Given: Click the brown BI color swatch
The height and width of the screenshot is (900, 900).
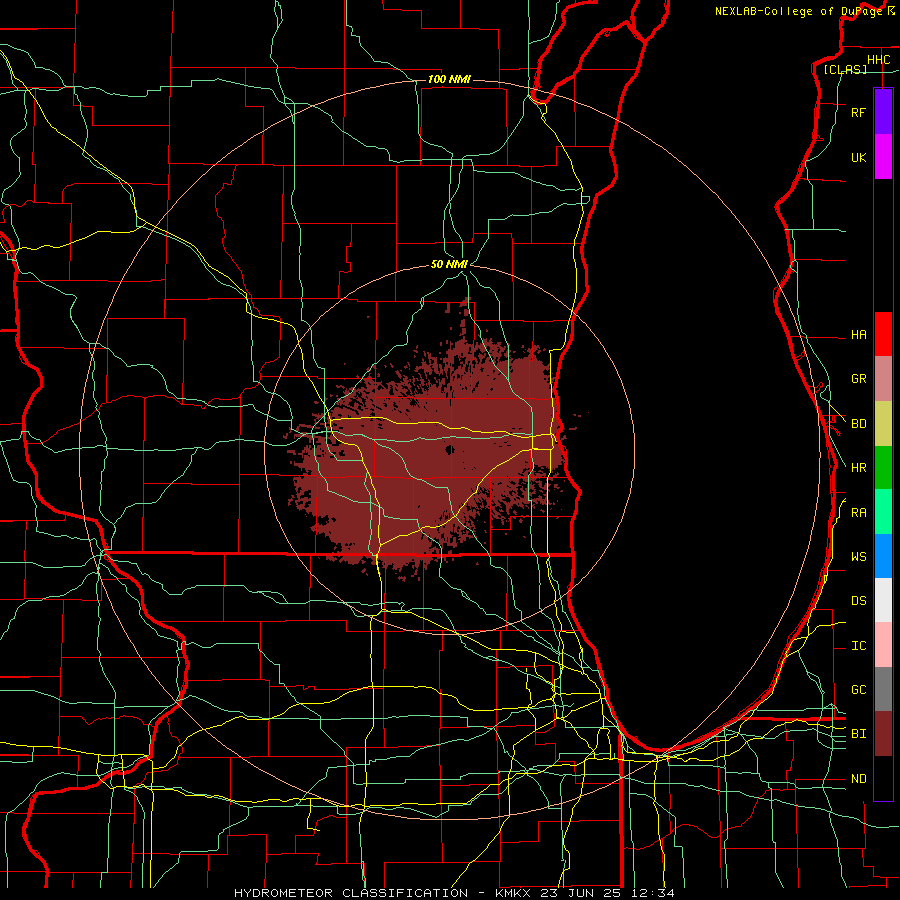Looking at the screenshot, I should 883,734.
